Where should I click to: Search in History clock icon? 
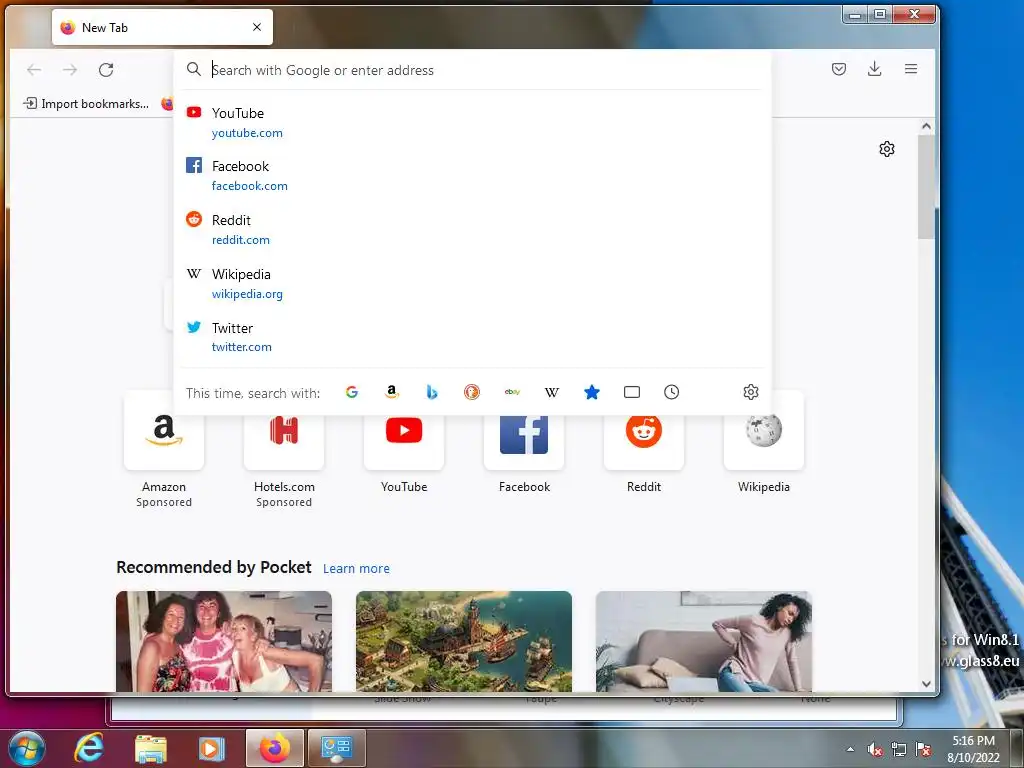[671, 392]
